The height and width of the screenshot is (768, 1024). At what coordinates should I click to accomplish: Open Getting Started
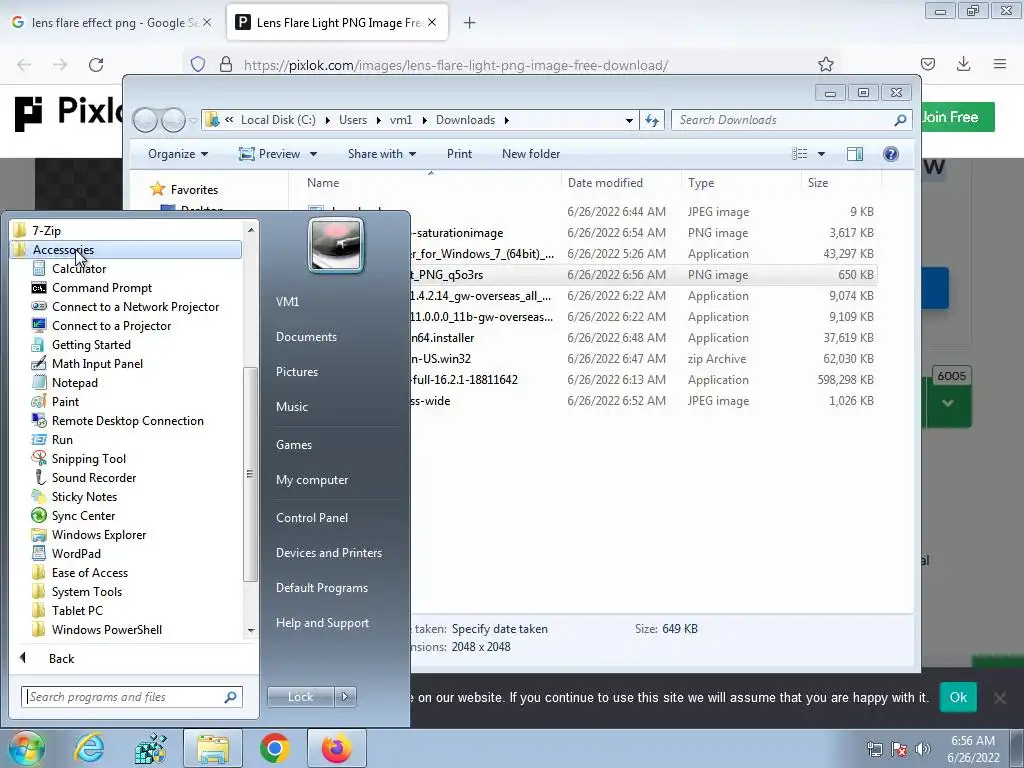point(91,344)
